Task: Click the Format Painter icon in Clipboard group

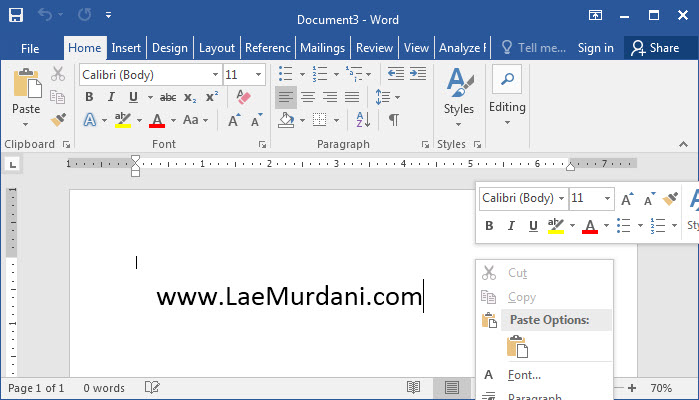Action: click(58, 120)
